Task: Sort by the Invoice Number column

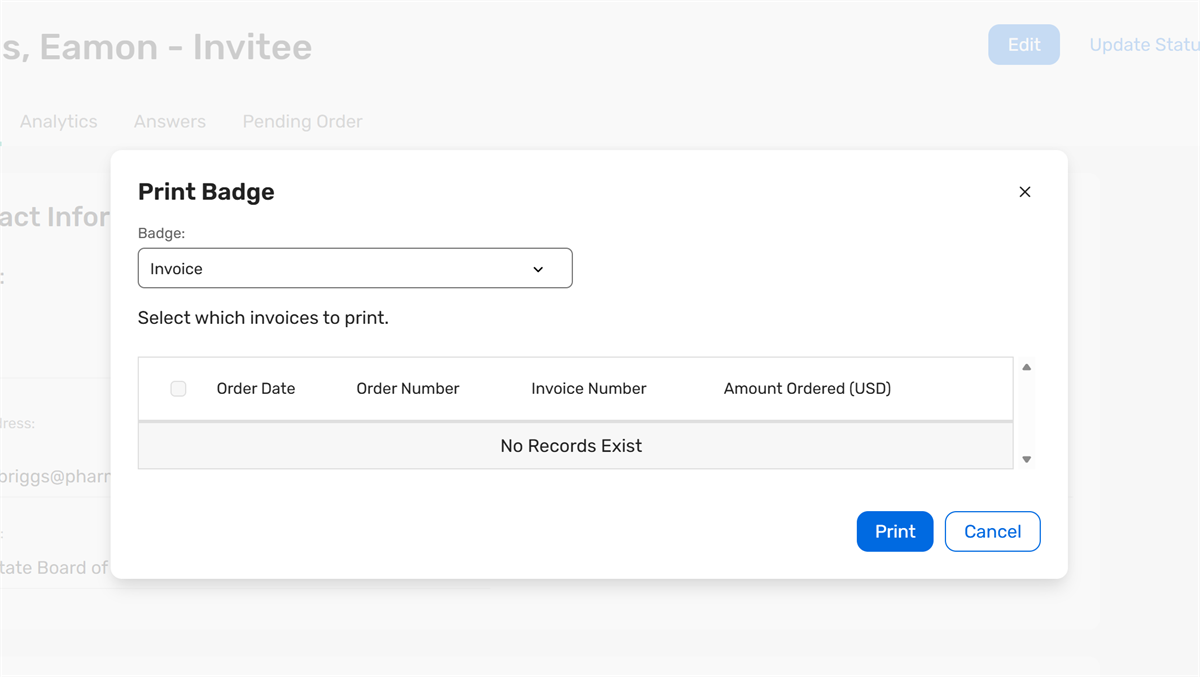Action: tap(588, 388)
